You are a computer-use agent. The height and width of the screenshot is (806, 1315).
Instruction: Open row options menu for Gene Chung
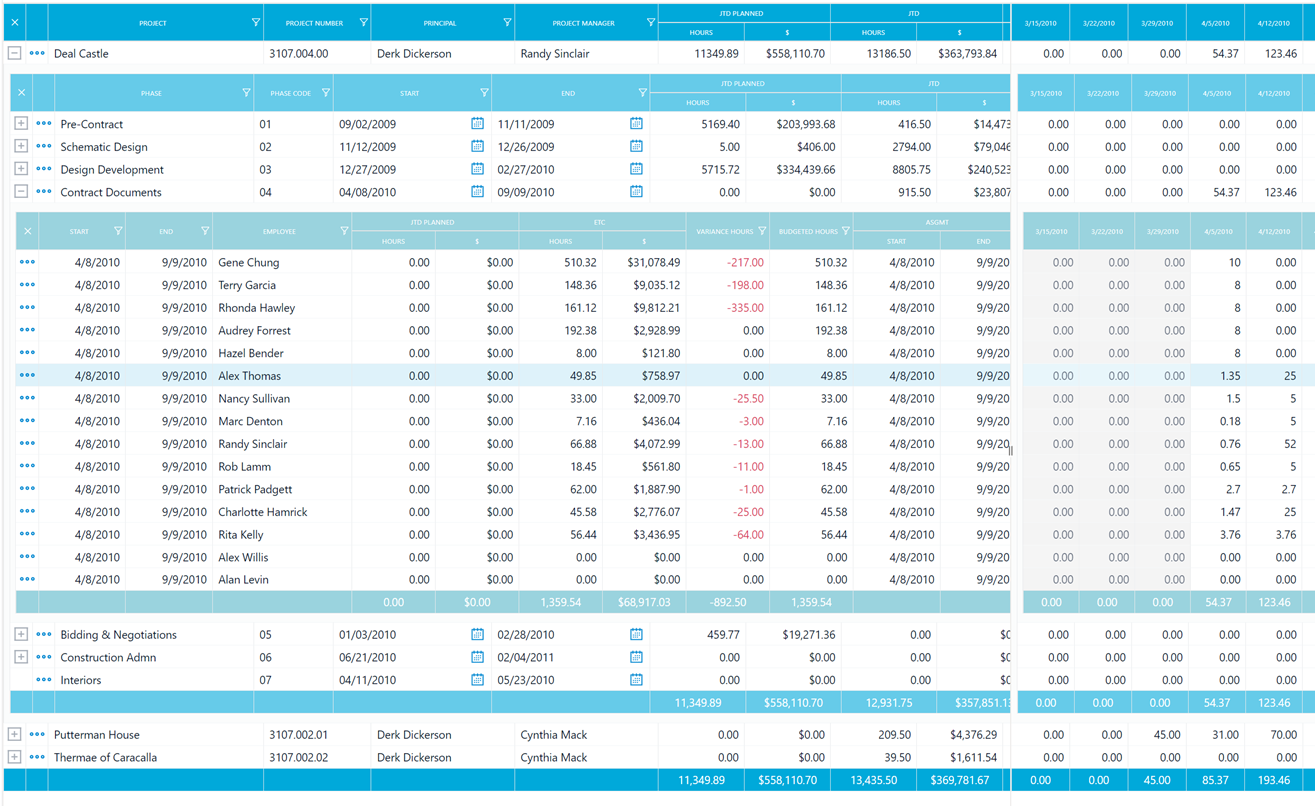pyautogui.click(x=27, y=263)
